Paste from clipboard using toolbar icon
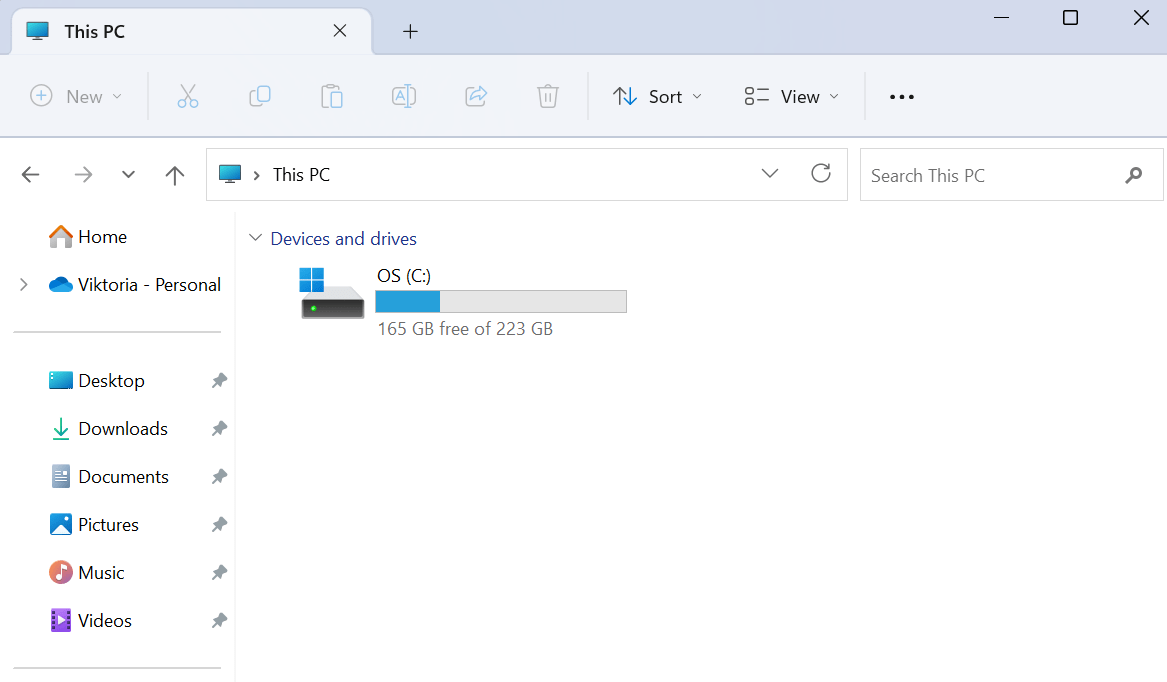This screenshot has width=1167, height=682. 332,96
